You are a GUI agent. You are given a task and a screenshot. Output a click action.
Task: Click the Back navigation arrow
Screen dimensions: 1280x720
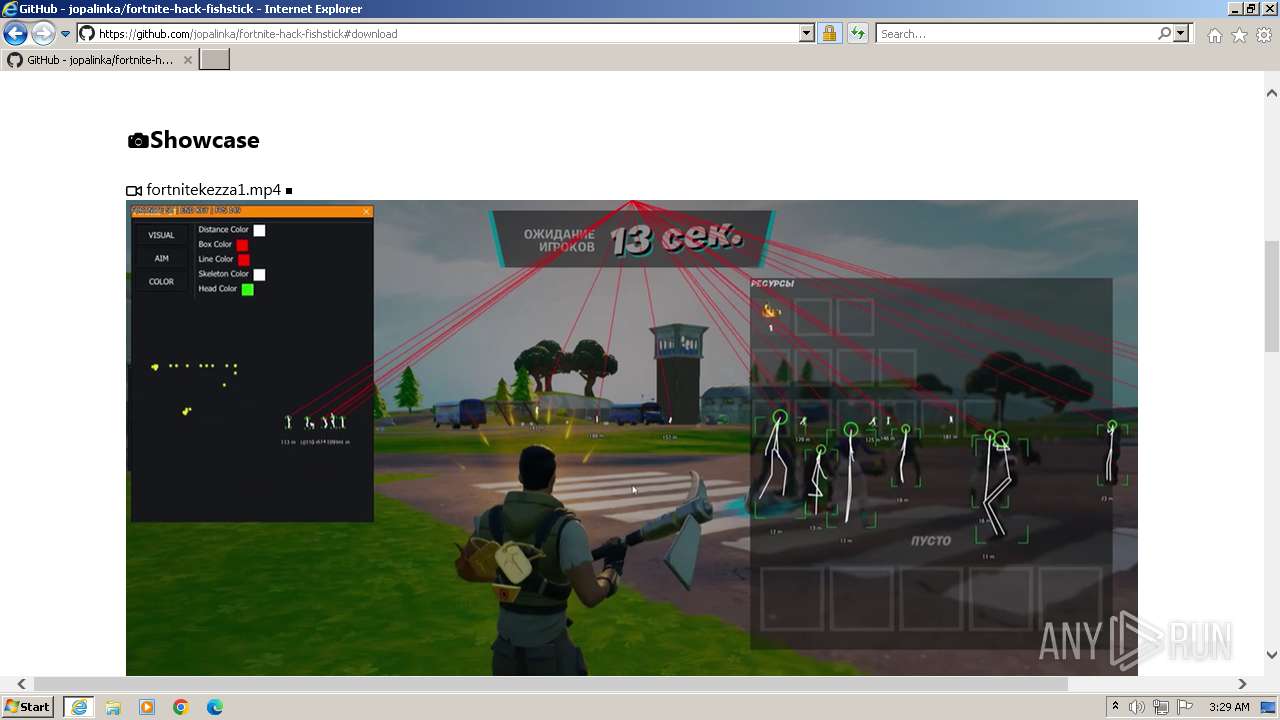click(x=15, y=33)
